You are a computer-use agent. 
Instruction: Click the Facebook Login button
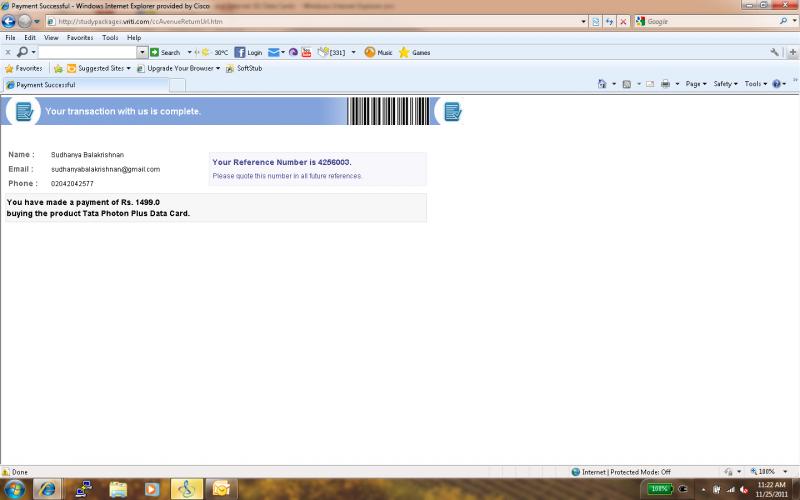point(248,52)
